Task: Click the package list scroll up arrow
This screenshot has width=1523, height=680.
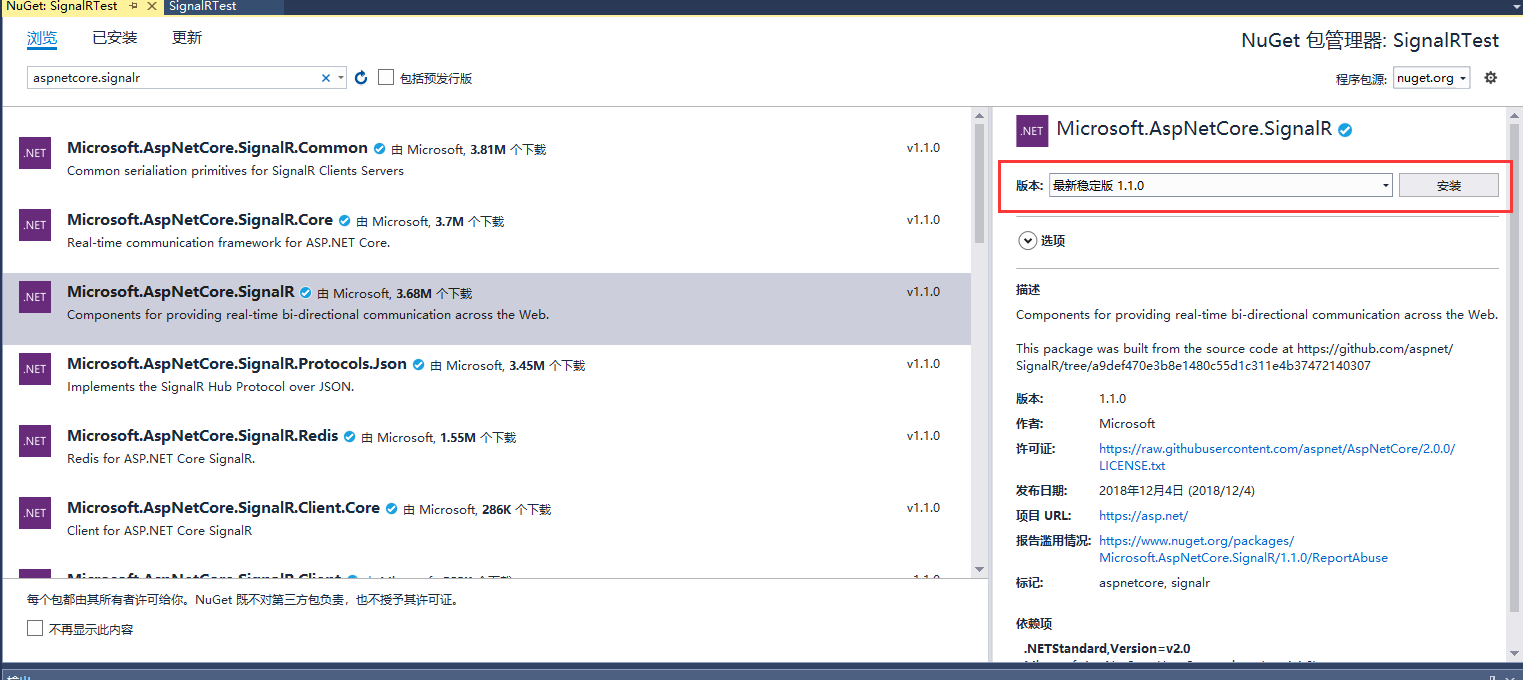Action: click(x=980, y=117)
